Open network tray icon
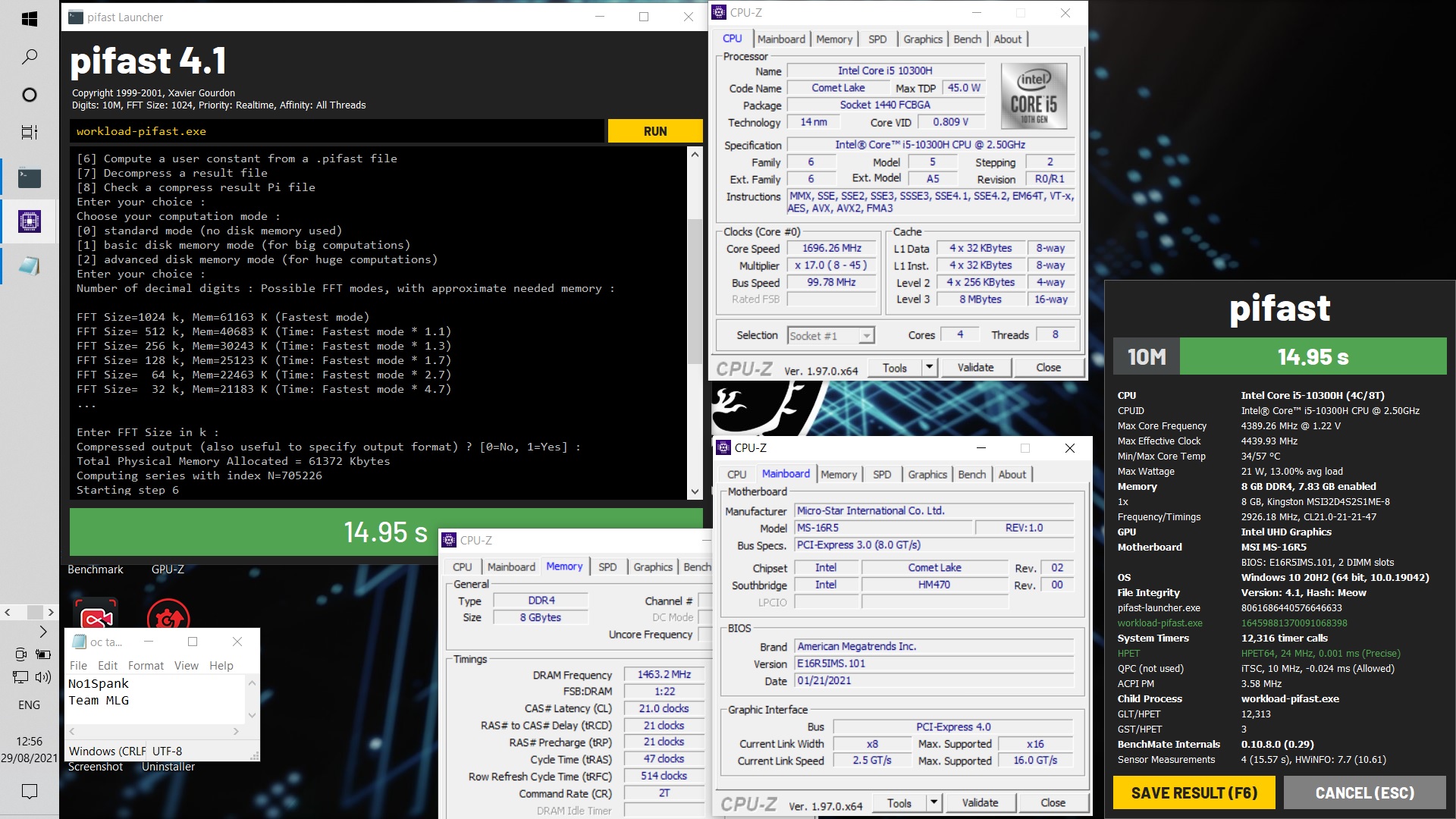This screenshot has width=1456, height=819. [21, 677]
